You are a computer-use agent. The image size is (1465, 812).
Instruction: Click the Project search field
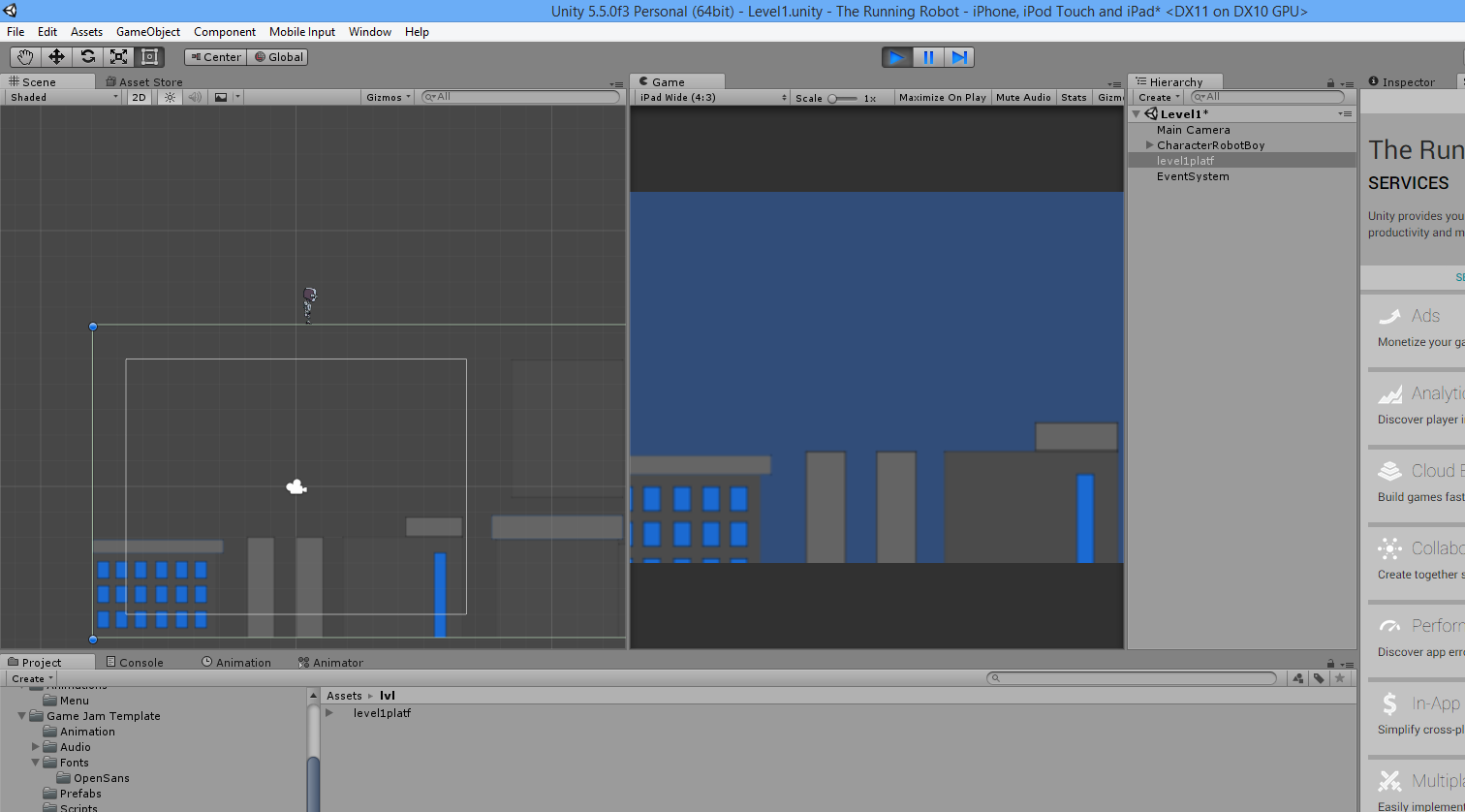click(1132, 678)
